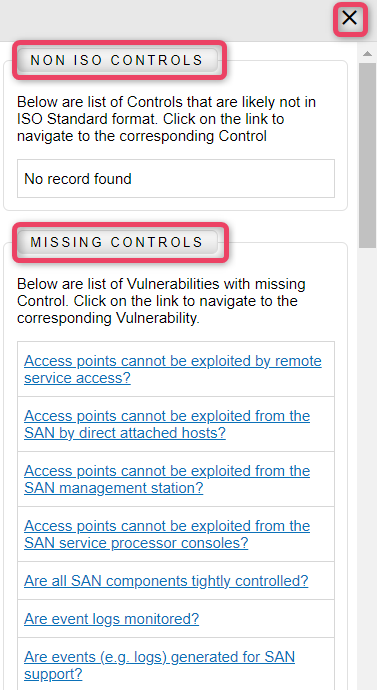The width and height of the screenshot is (377, 690).
Task: Open link about SAN service processor consoles
Action: tap(167, 534)
